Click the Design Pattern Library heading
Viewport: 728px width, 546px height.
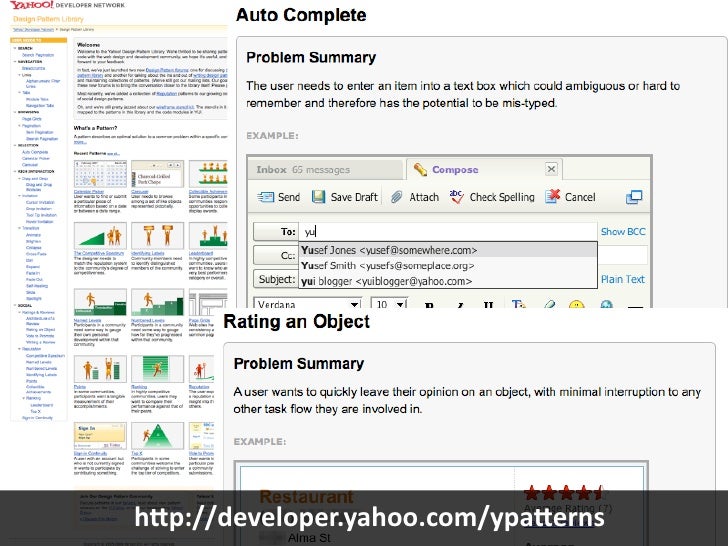coord(48,19)
